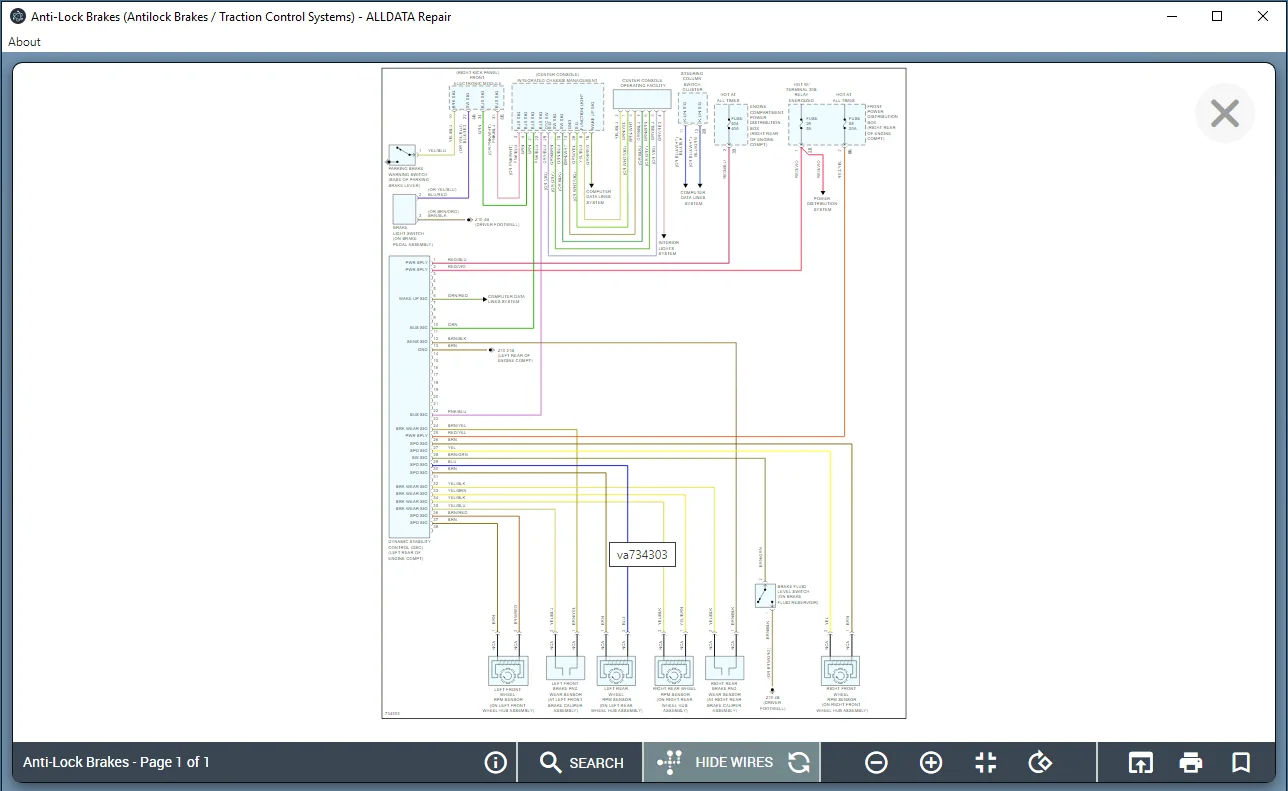Select the Brake Fluid Level Switch component
This screenshot has width=1288, height=791.
[x=764, y=596]
